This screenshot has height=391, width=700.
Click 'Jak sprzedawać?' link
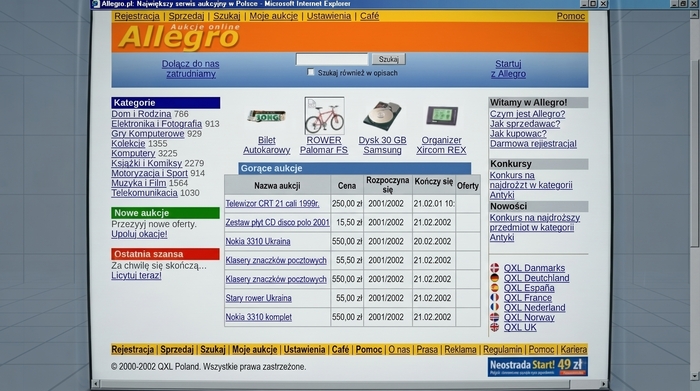click(525, 124)
